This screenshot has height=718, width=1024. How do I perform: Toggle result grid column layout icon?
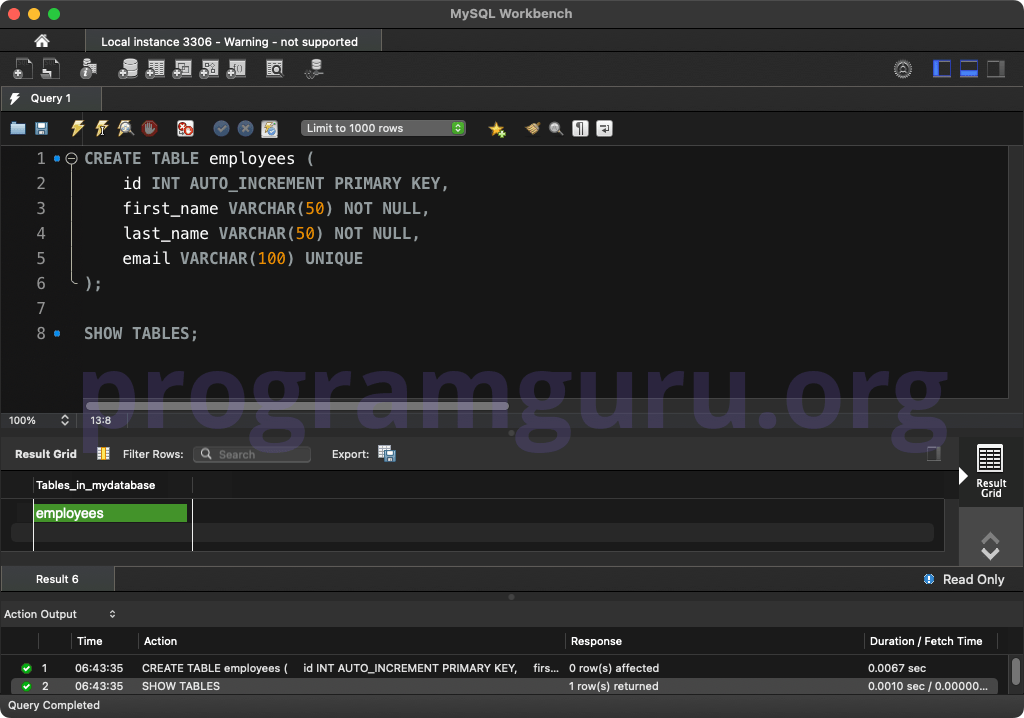coord(103,453)
